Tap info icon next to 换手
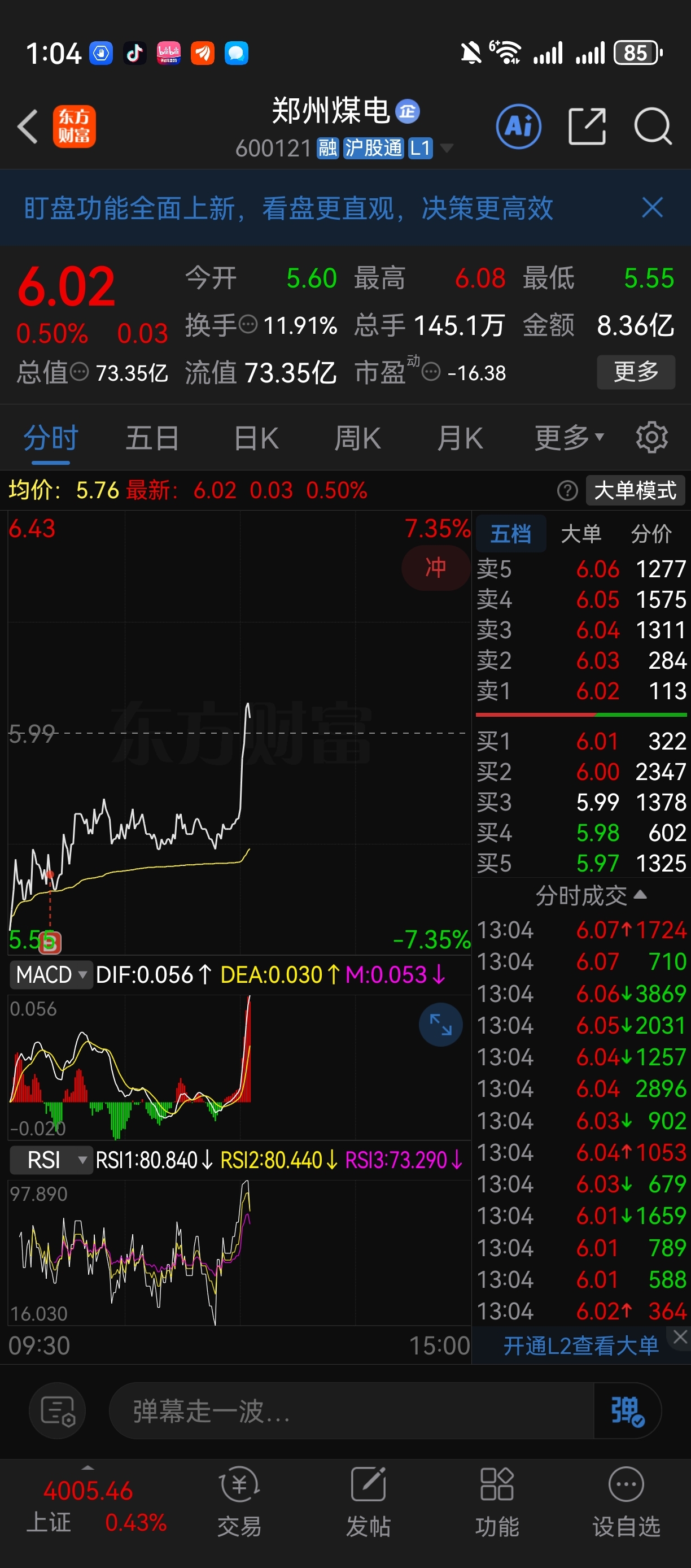This screenshot has height=1568, width=691. [x=248, y=324]
